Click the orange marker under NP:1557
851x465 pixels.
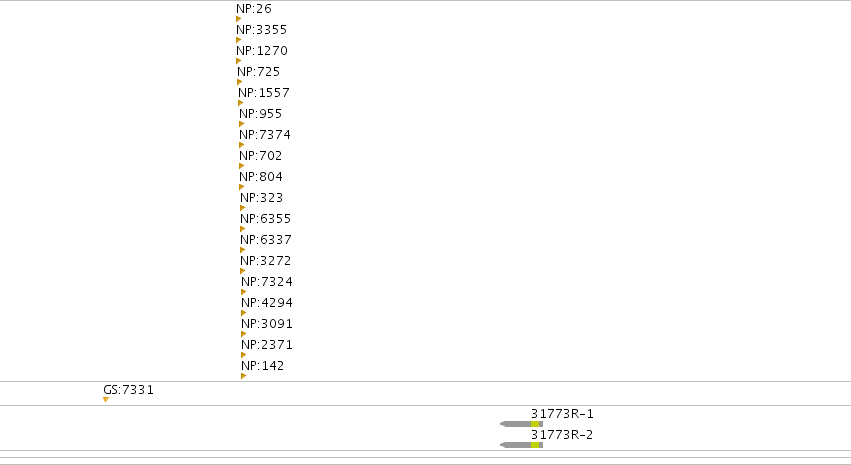[x=240, y=103]
